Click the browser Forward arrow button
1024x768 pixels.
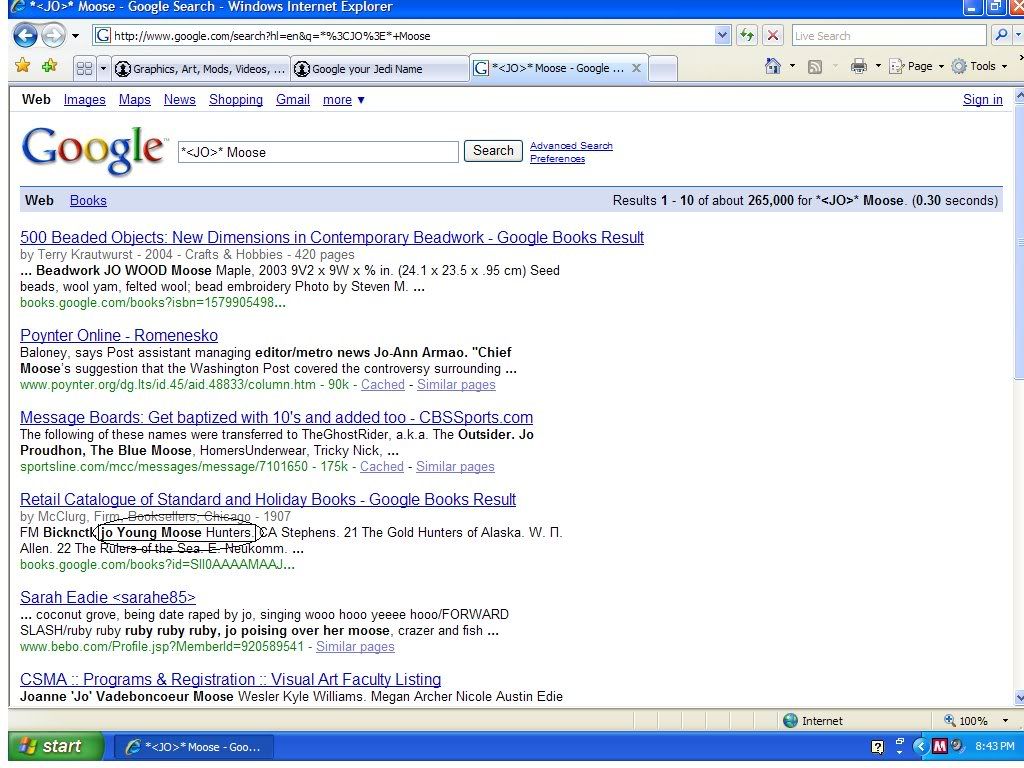53,35
